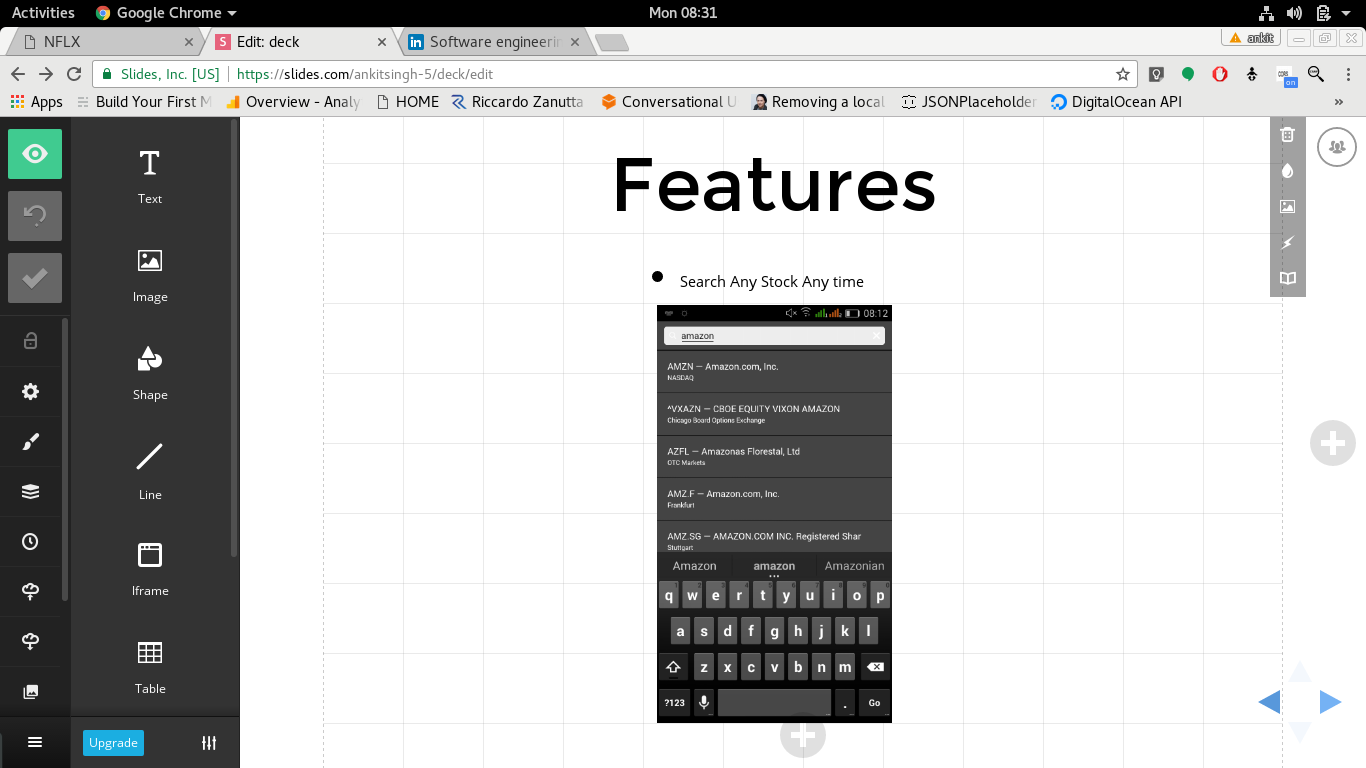1366x768 pixels.
Task: Open deck settings gear icon
Action: click(x=30, y=391)
